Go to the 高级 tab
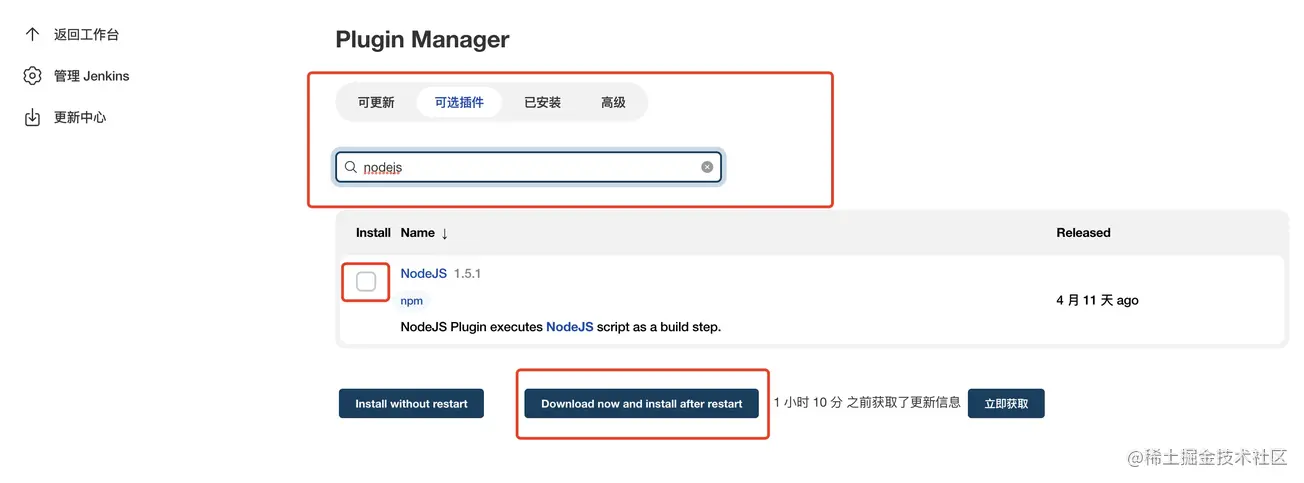 (x=613, y=102)
